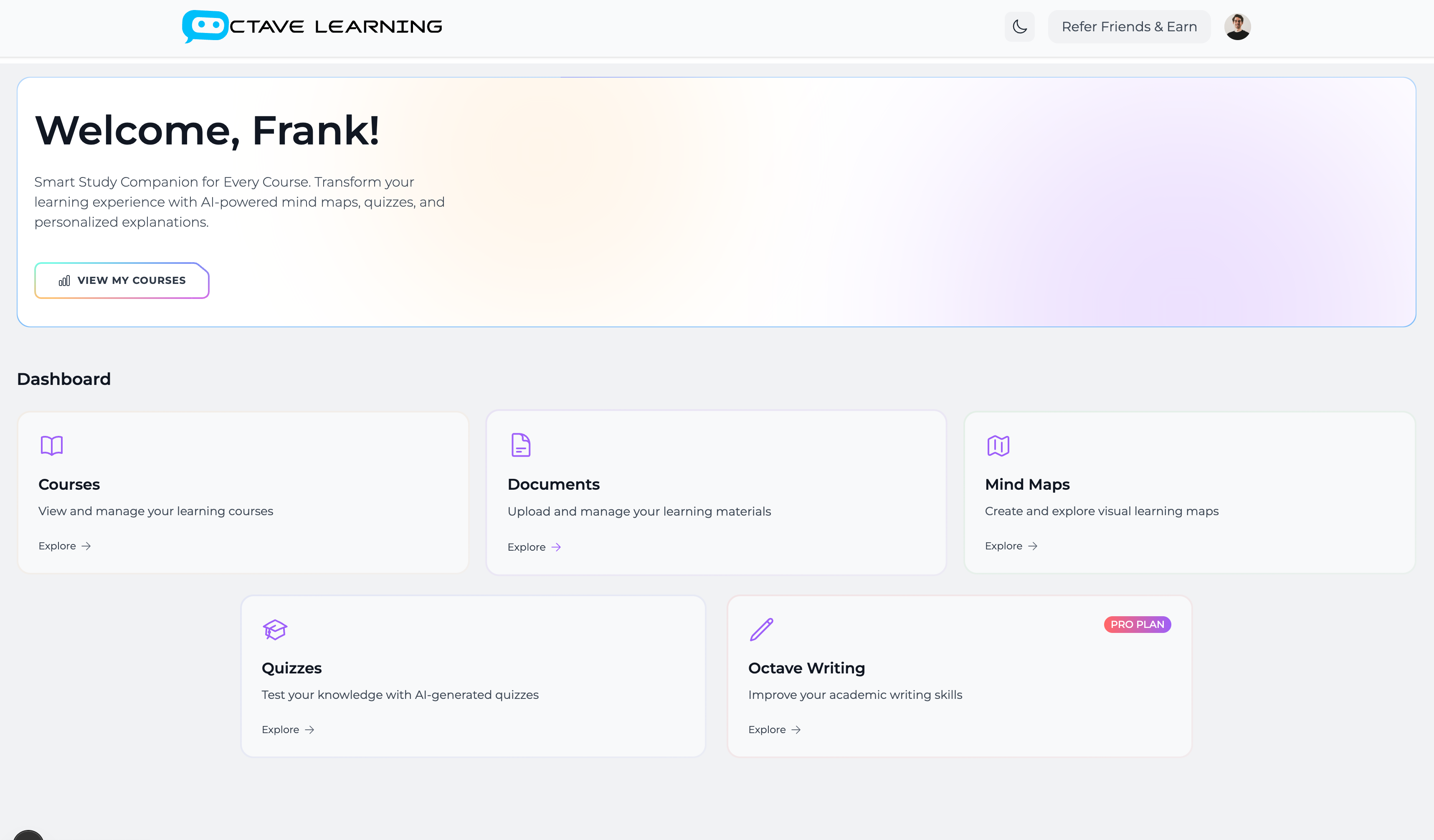Click the Documents file icon
Image resolution: width=1434 pixels, height=840 pixels.
(521, 445)
